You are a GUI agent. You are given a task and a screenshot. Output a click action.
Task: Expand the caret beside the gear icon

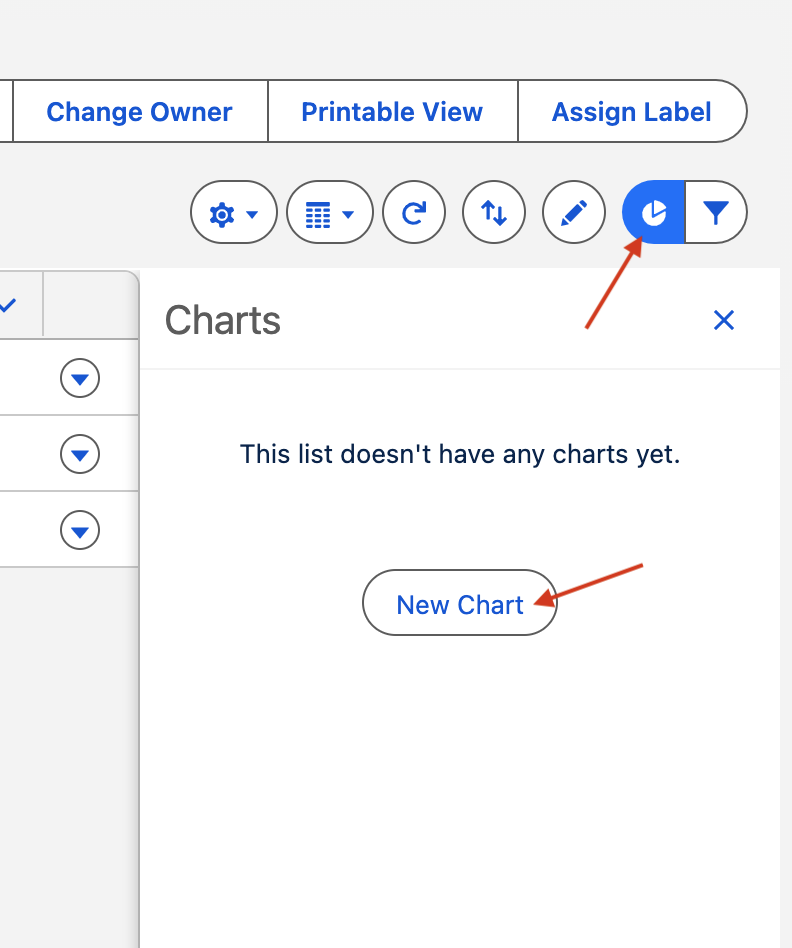tap(252, 214)
